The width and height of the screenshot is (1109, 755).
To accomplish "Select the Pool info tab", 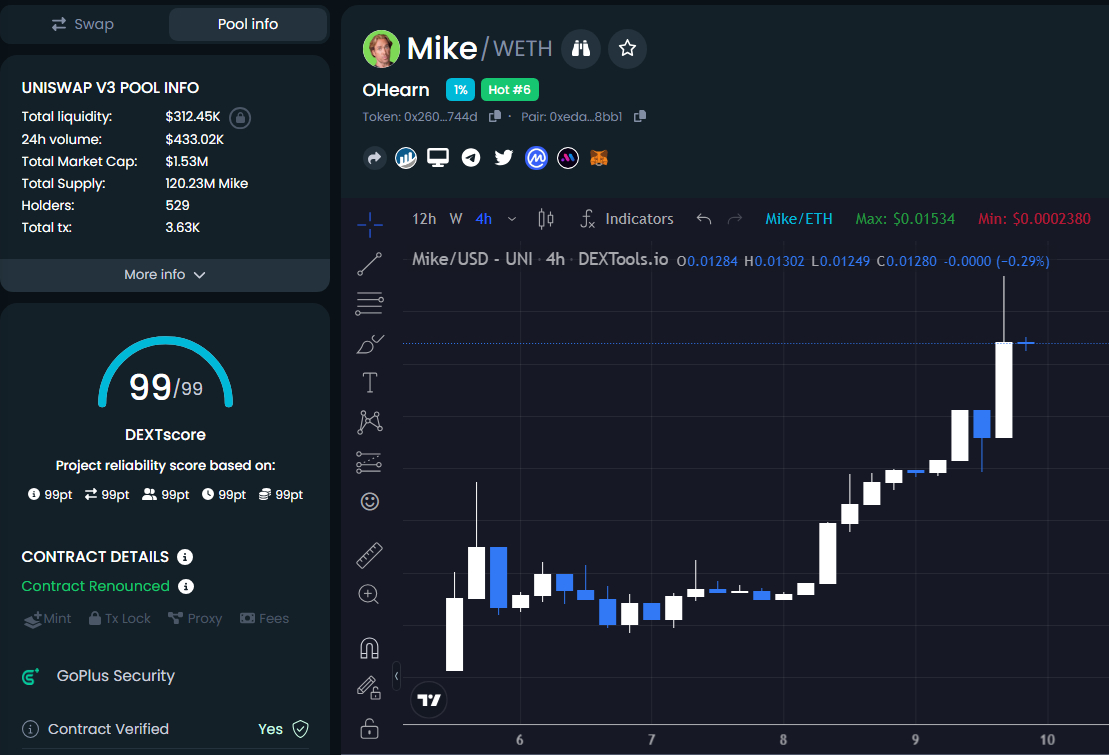I will pyautogui.click(x=248, y=24).
